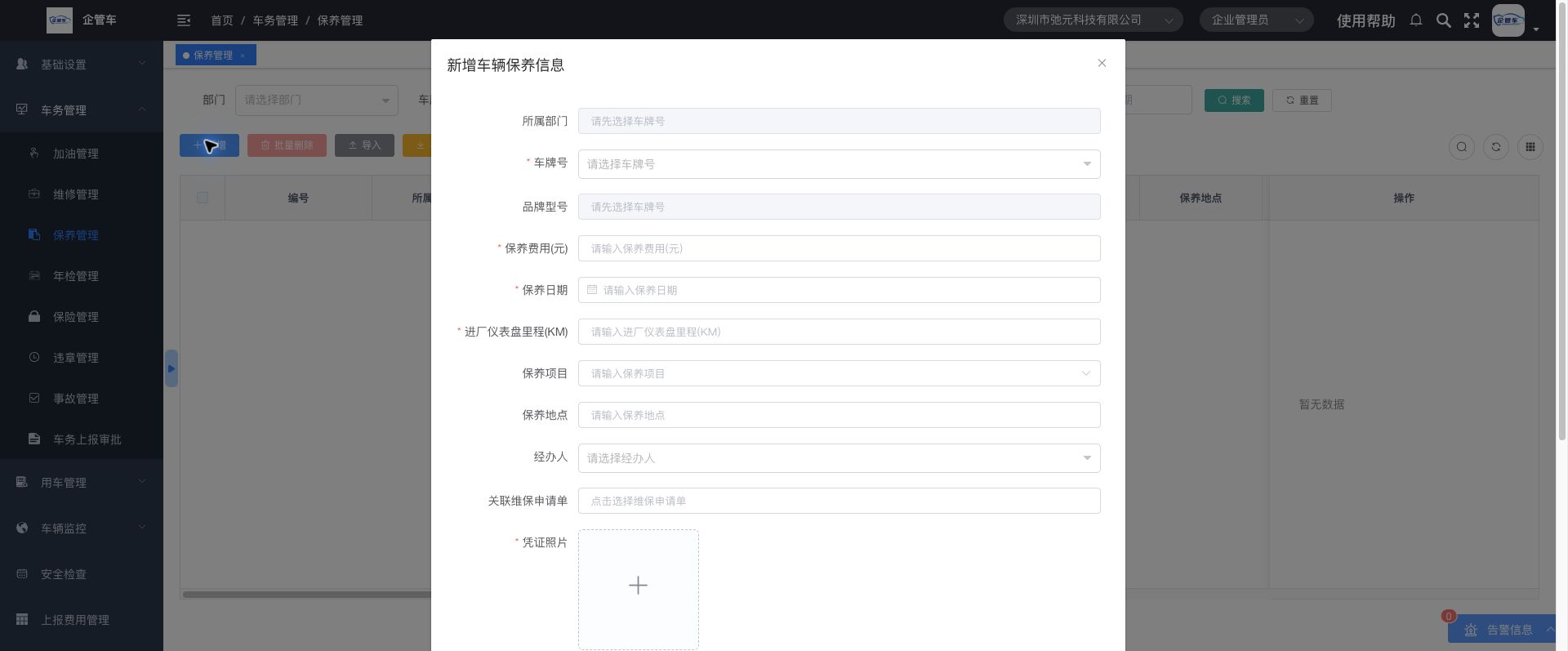Expand the 车辆监控 menu group

[x=82, y=528]
